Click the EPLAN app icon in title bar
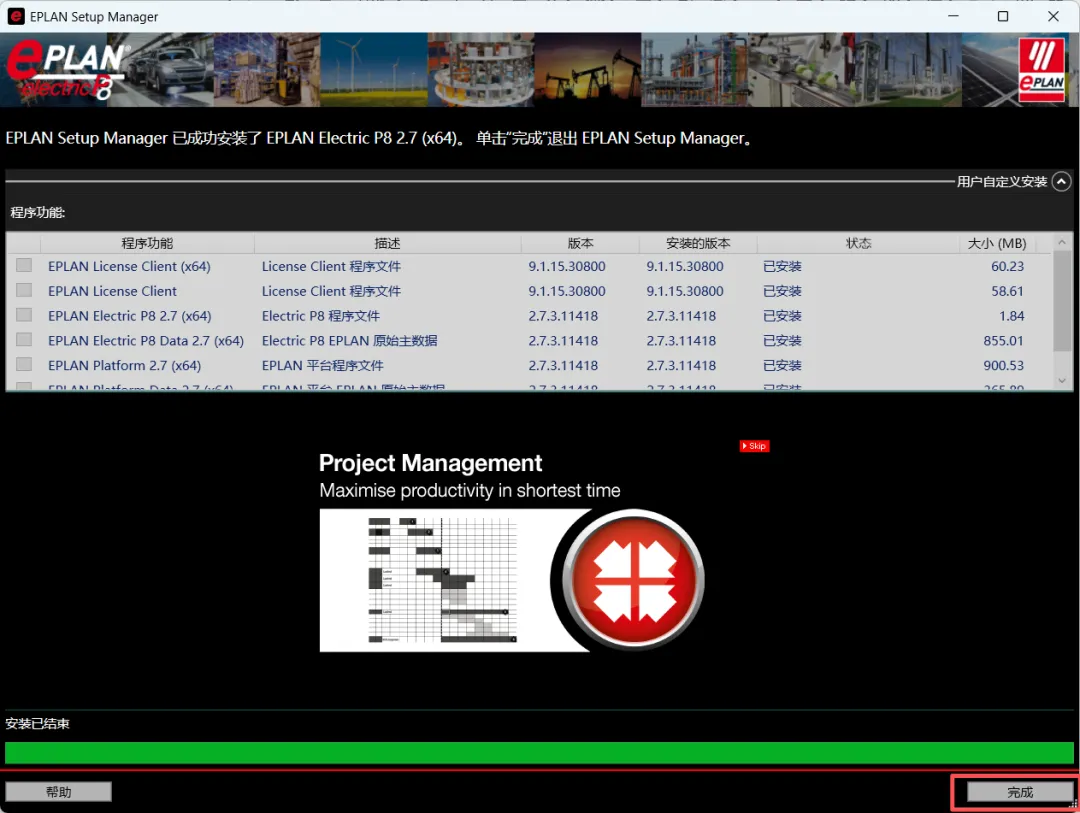Screen dimensions: 1080x813 coord(15,16)
